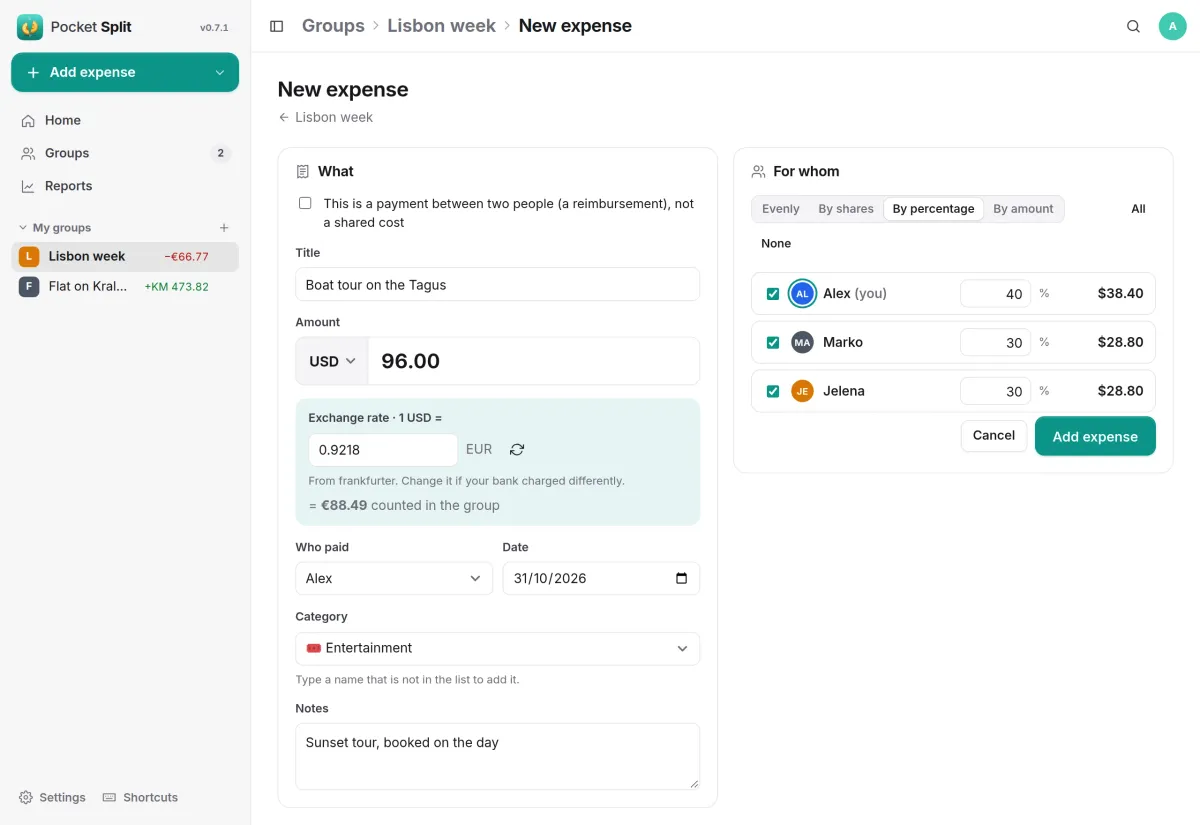Screen dimensions: 1200x825
Task: Open the Reports chart icon
Action: tap(28, 186)
